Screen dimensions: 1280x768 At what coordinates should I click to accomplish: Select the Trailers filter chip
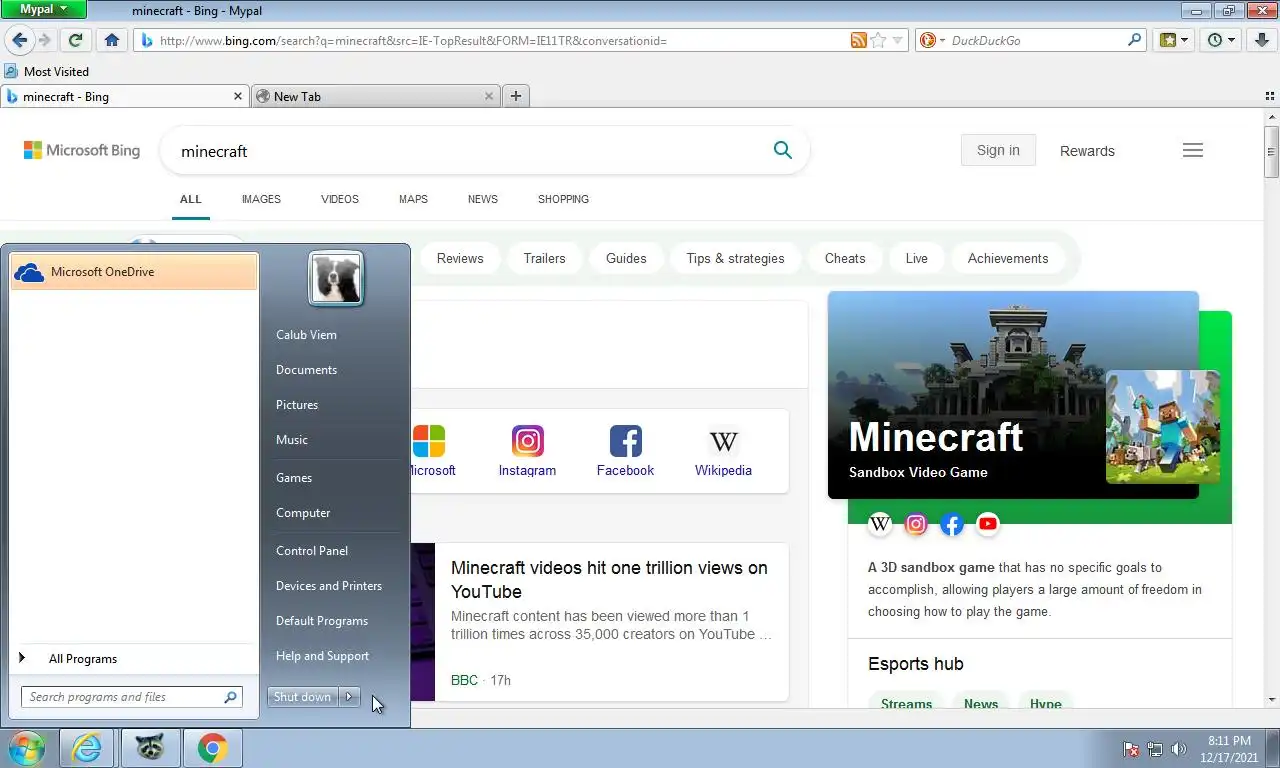pos(544,258)
